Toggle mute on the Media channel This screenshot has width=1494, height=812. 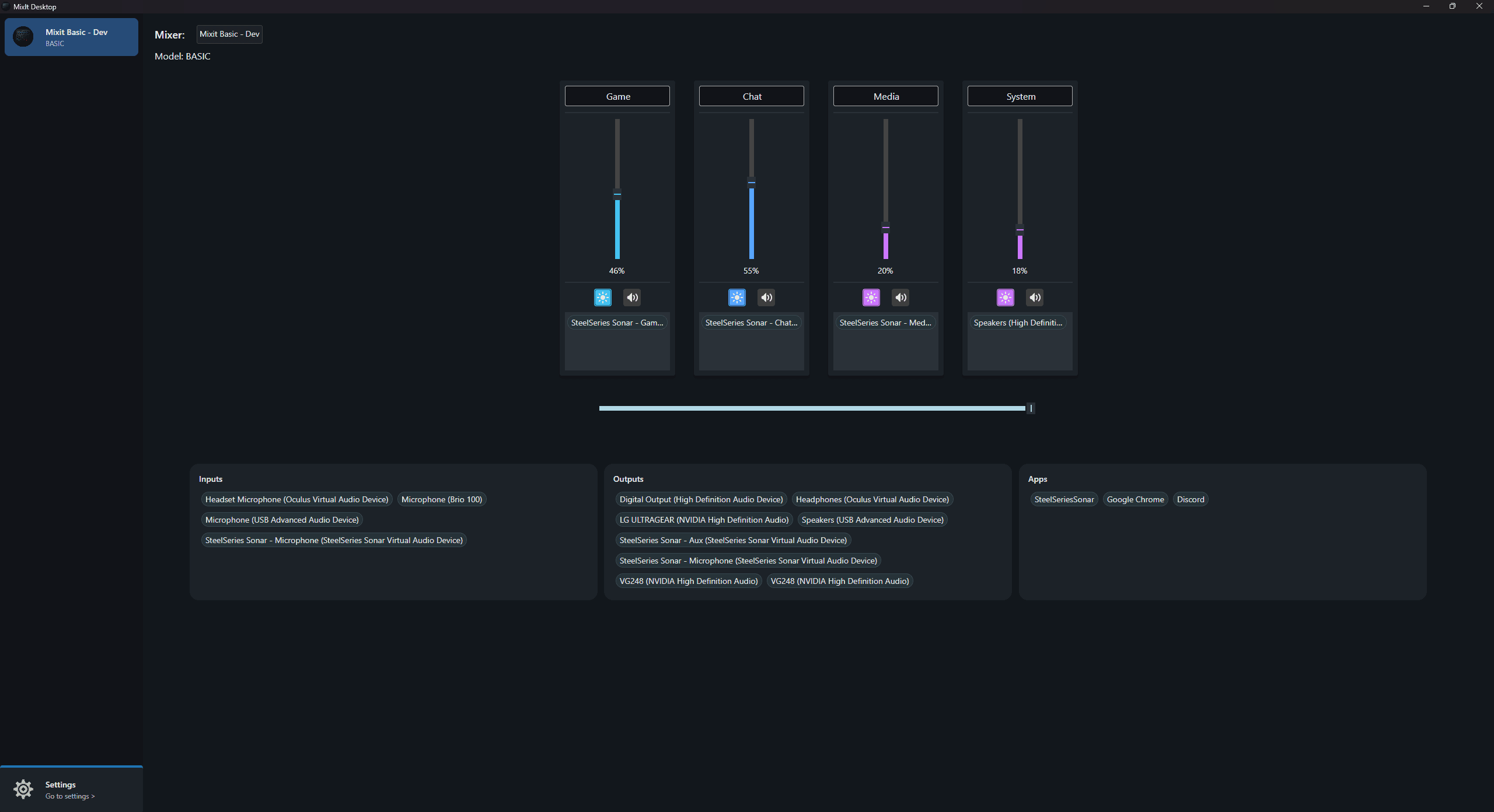tap(900, 297)
